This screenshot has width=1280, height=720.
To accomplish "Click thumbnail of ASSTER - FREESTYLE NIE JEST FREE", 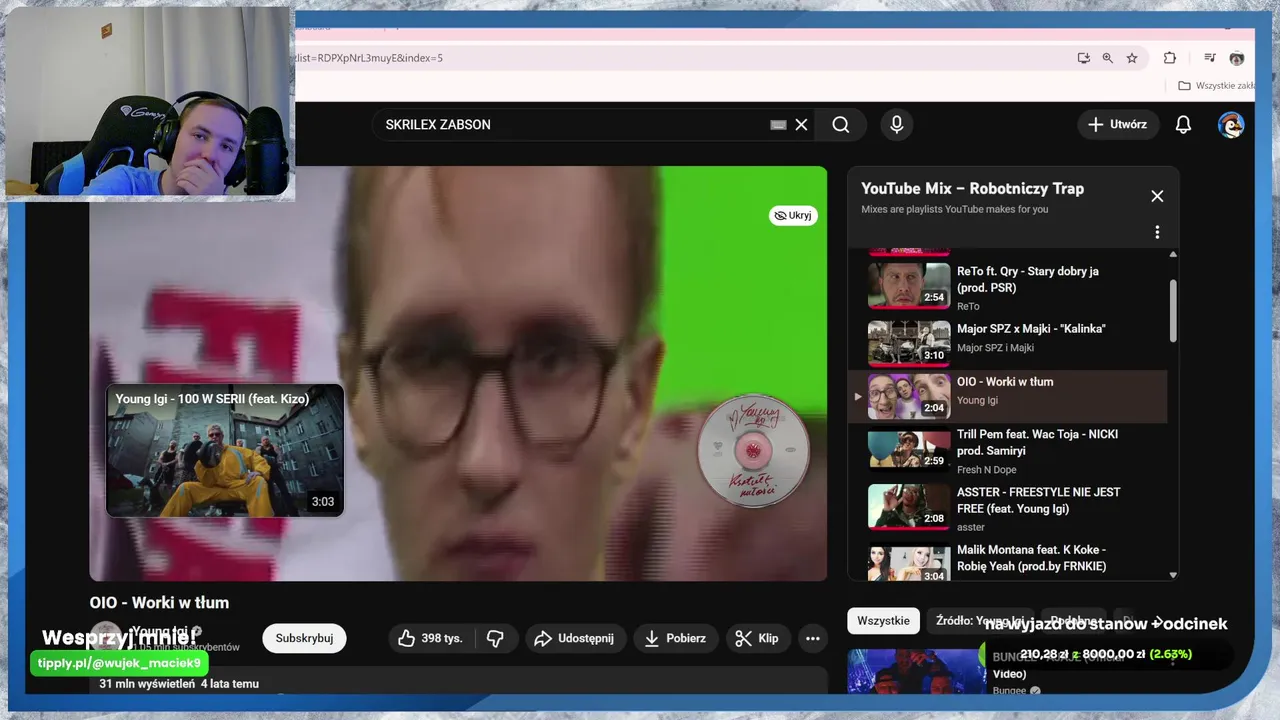I will pos(909,507).
